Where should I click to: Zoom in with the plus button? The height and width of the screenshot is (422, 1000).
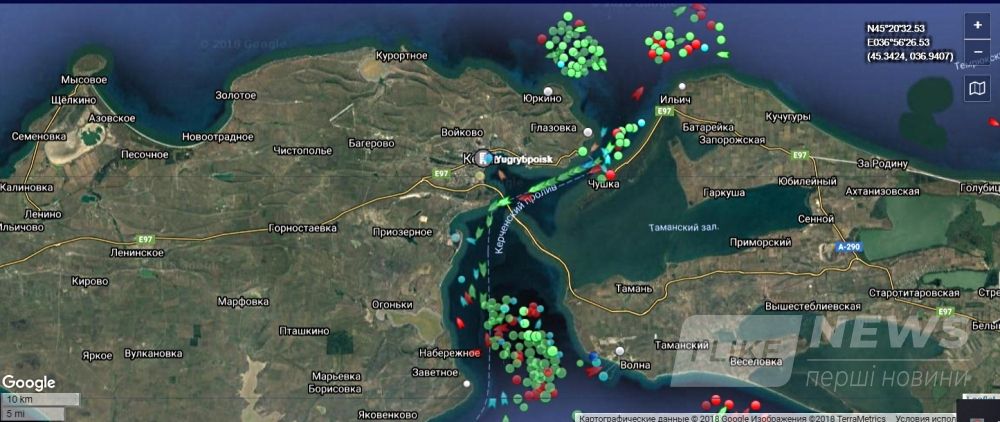click(x=977, y=25)
